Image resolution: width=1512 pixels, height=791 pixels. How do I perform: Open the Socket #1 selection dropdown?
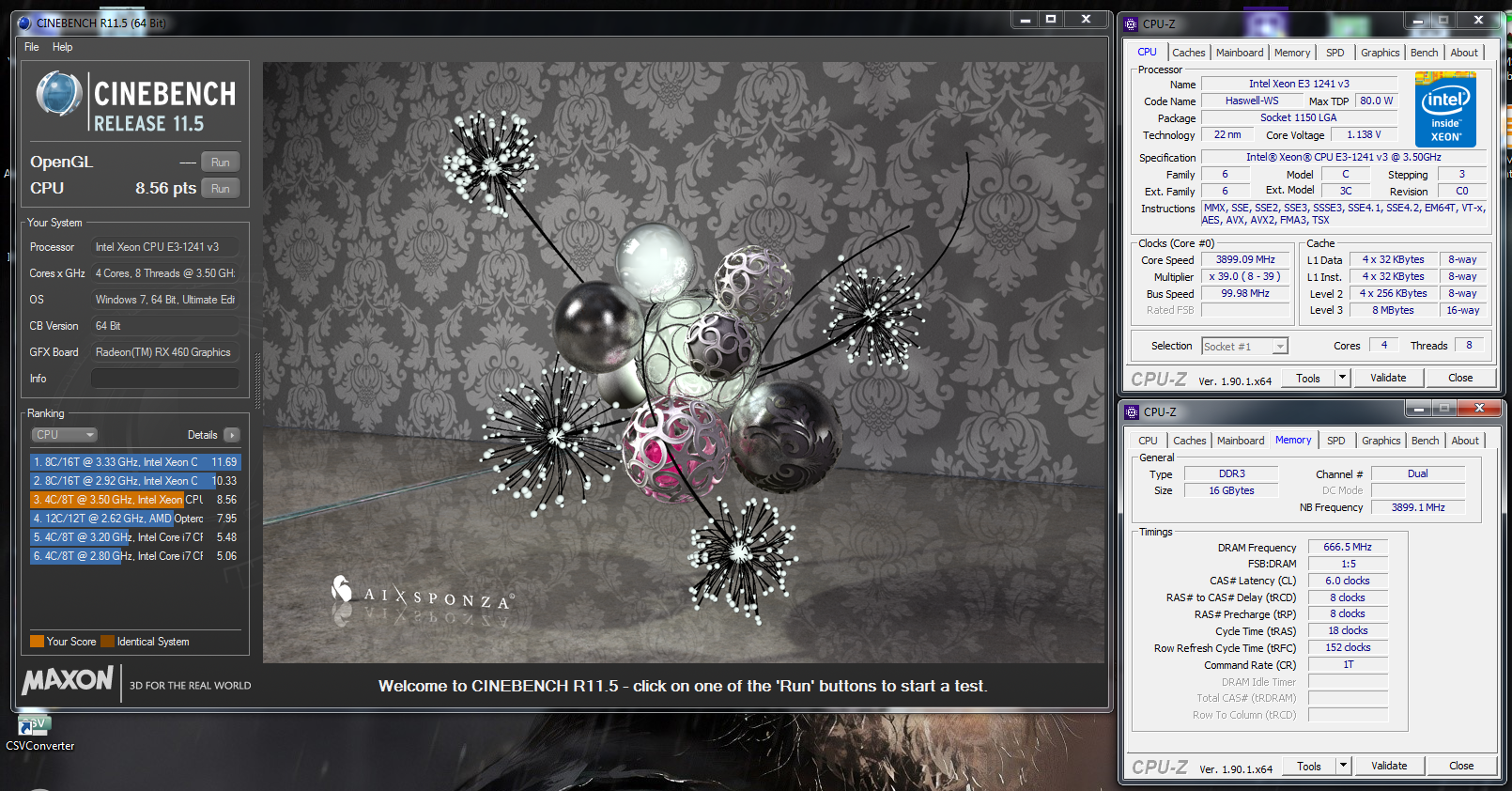[1245, 347]
